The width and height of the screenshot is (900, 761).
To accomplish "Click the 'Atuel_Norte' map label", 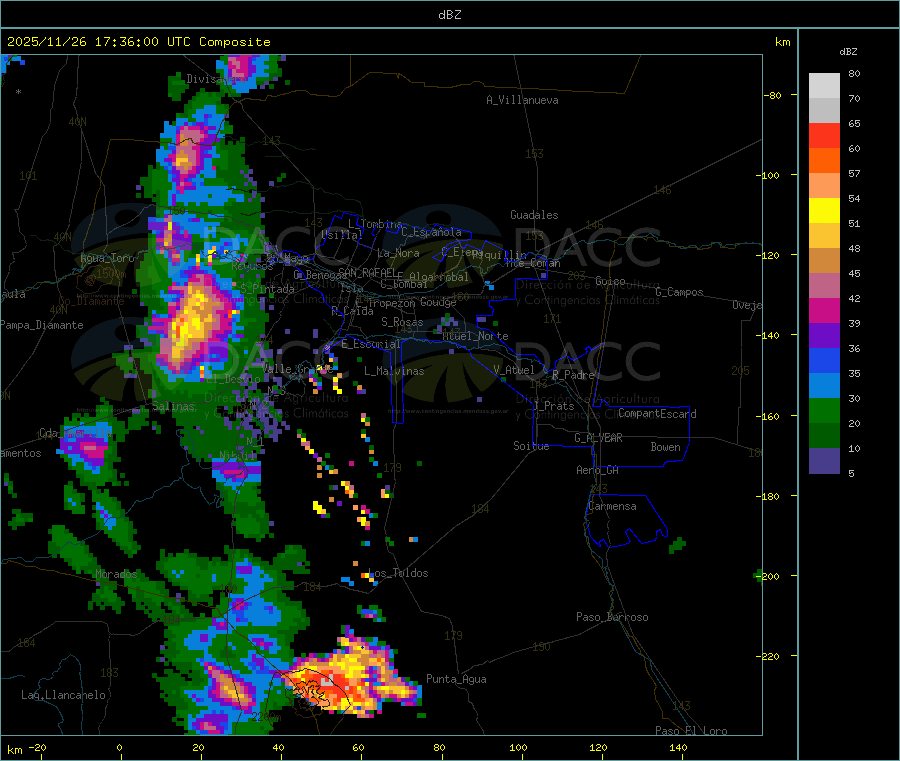I will (x=475, y=336).
